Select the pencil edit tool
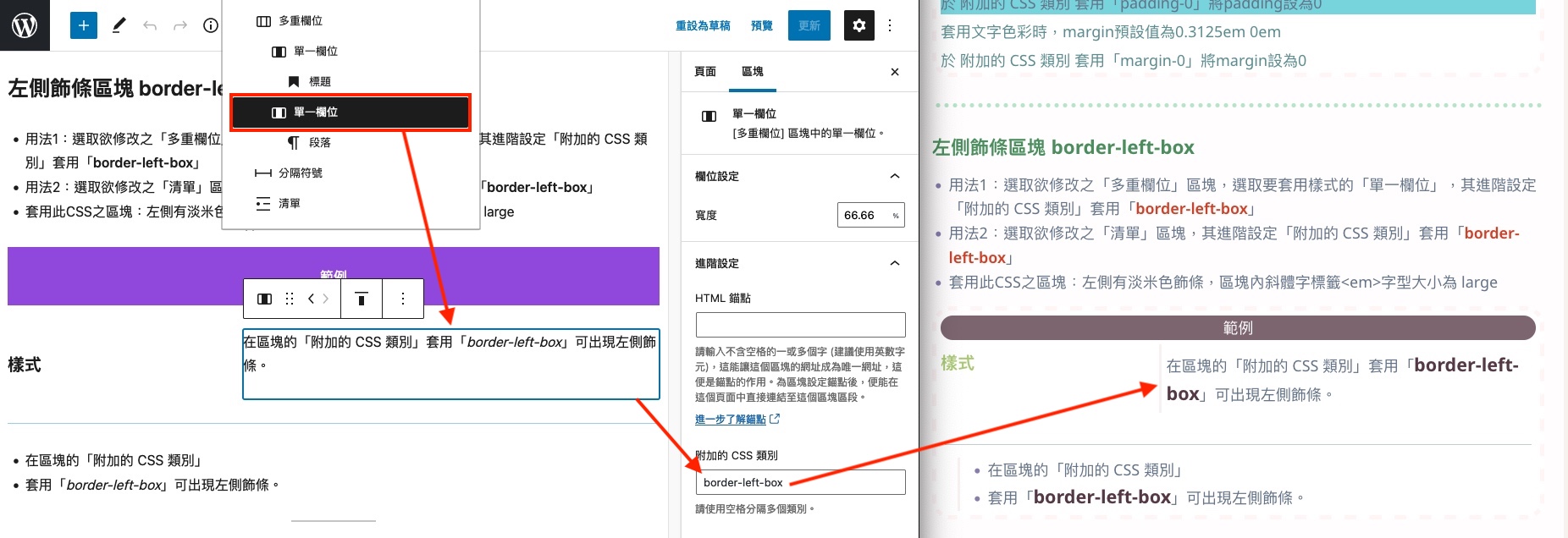 coord(119,25)
